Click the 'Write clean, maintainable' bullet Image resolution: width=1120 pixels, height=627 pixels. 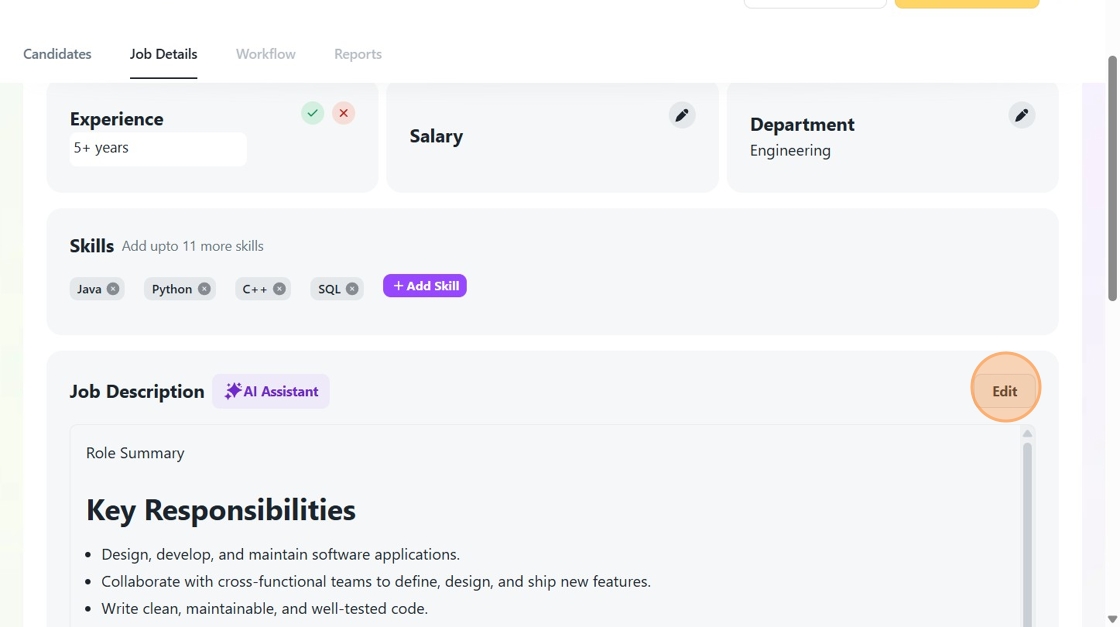[264, 609]
